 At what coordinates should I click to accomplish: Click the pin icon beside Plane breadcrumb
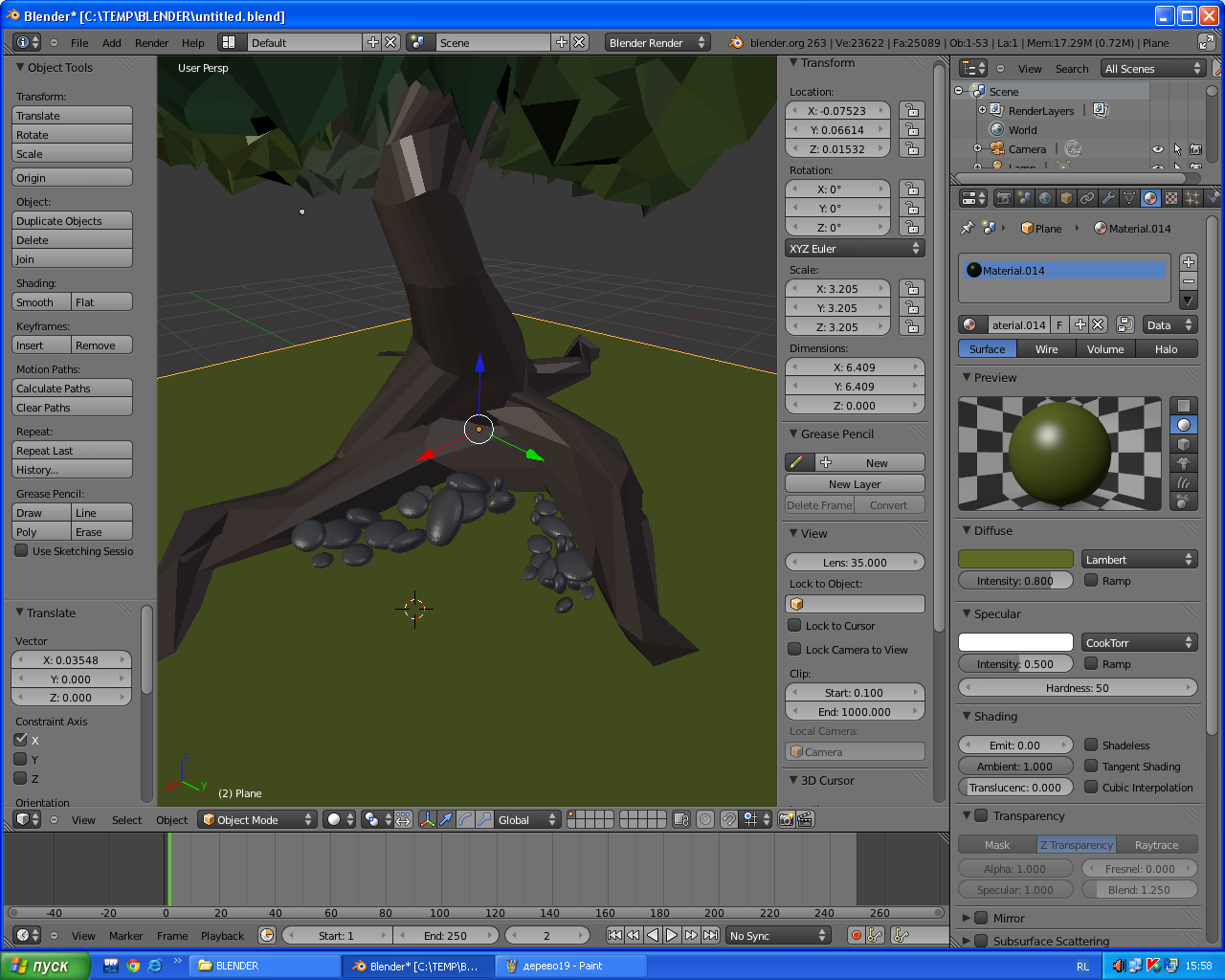pyautogui.click(x=967, y=228)
